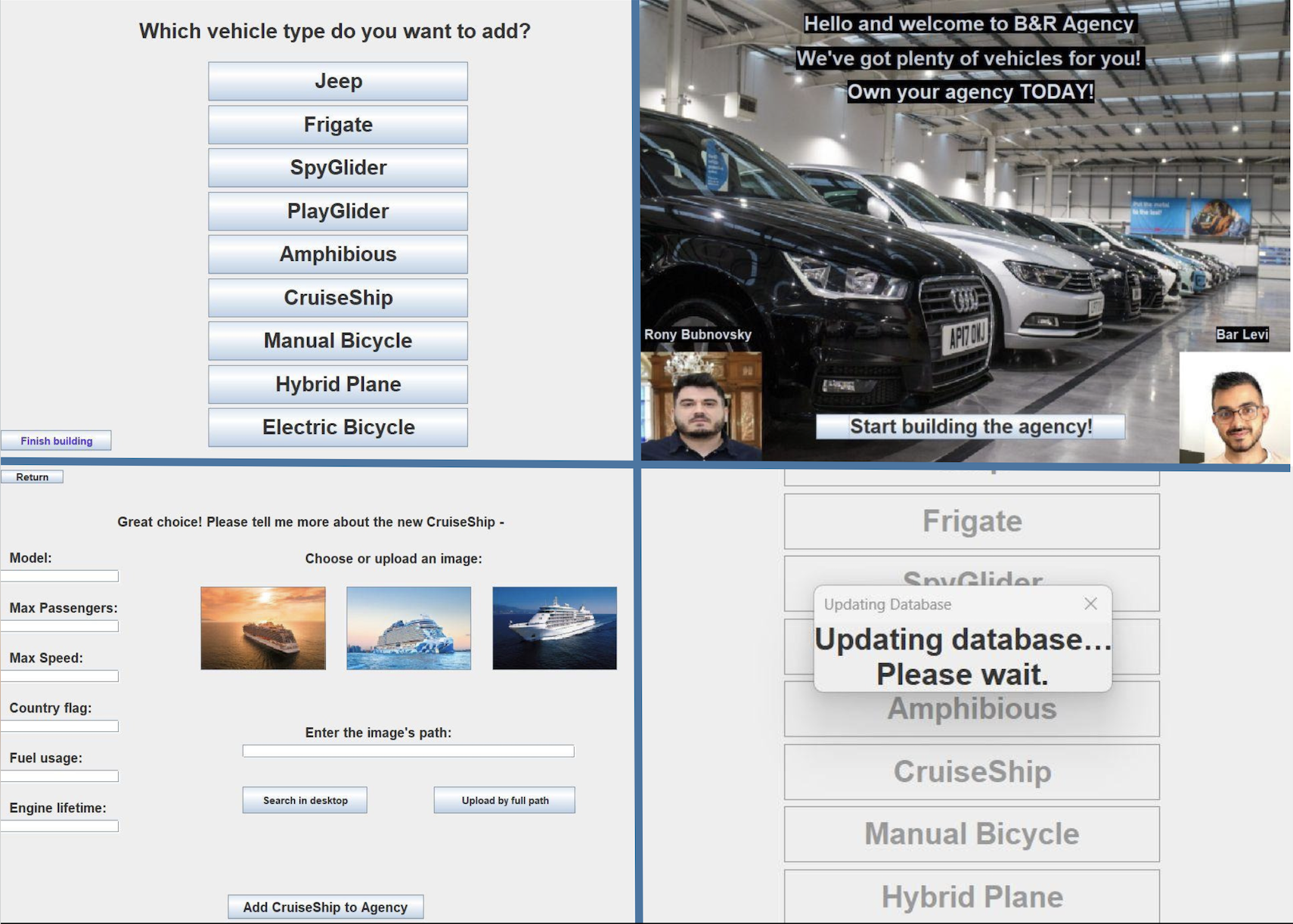Close the Updating Database dialog
This screenshot has width=1293, height=924.
point(1091,604)
